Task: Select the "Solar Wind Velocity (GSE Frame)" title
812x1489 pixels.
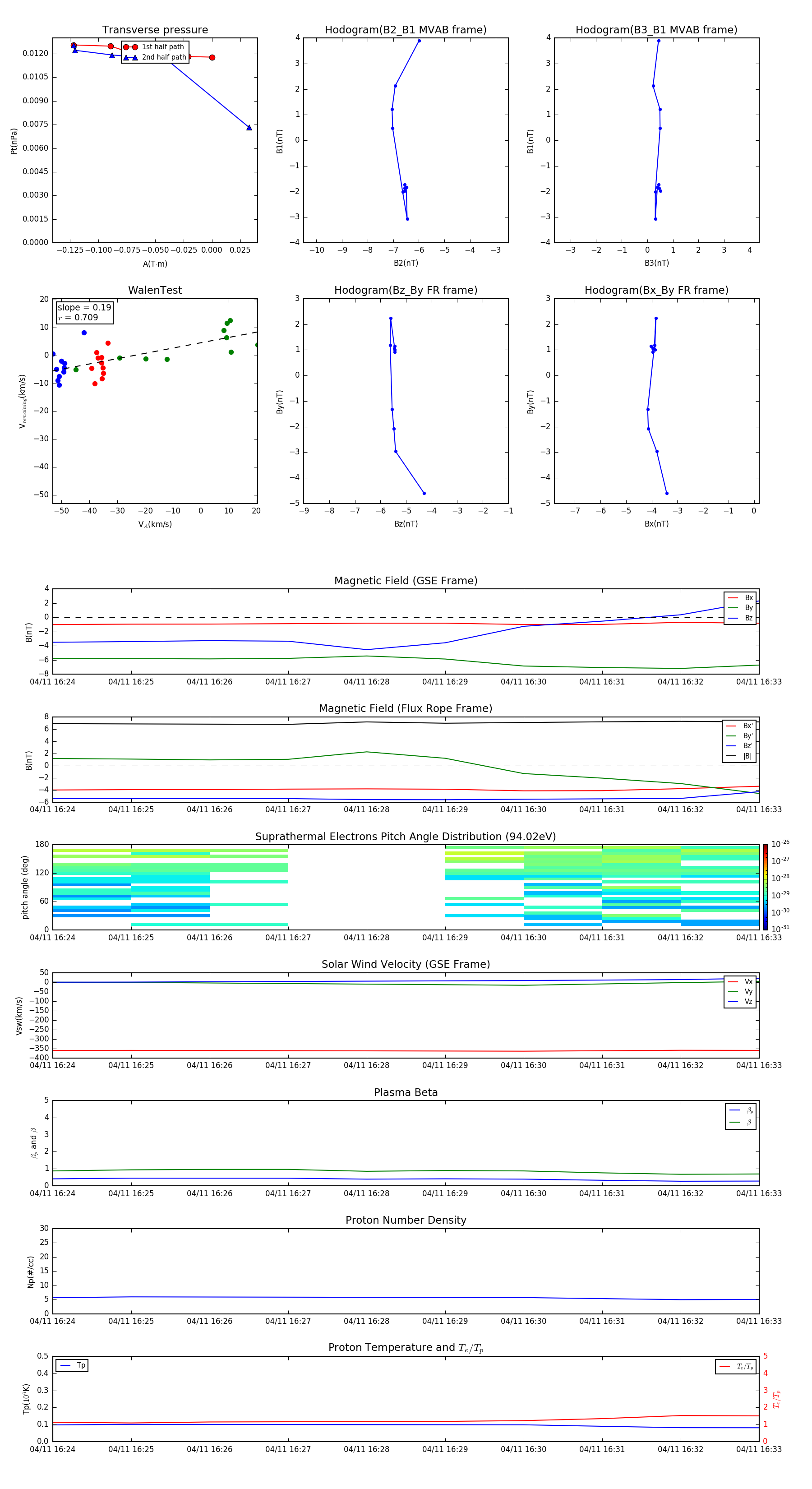Action: coord(406,964)
